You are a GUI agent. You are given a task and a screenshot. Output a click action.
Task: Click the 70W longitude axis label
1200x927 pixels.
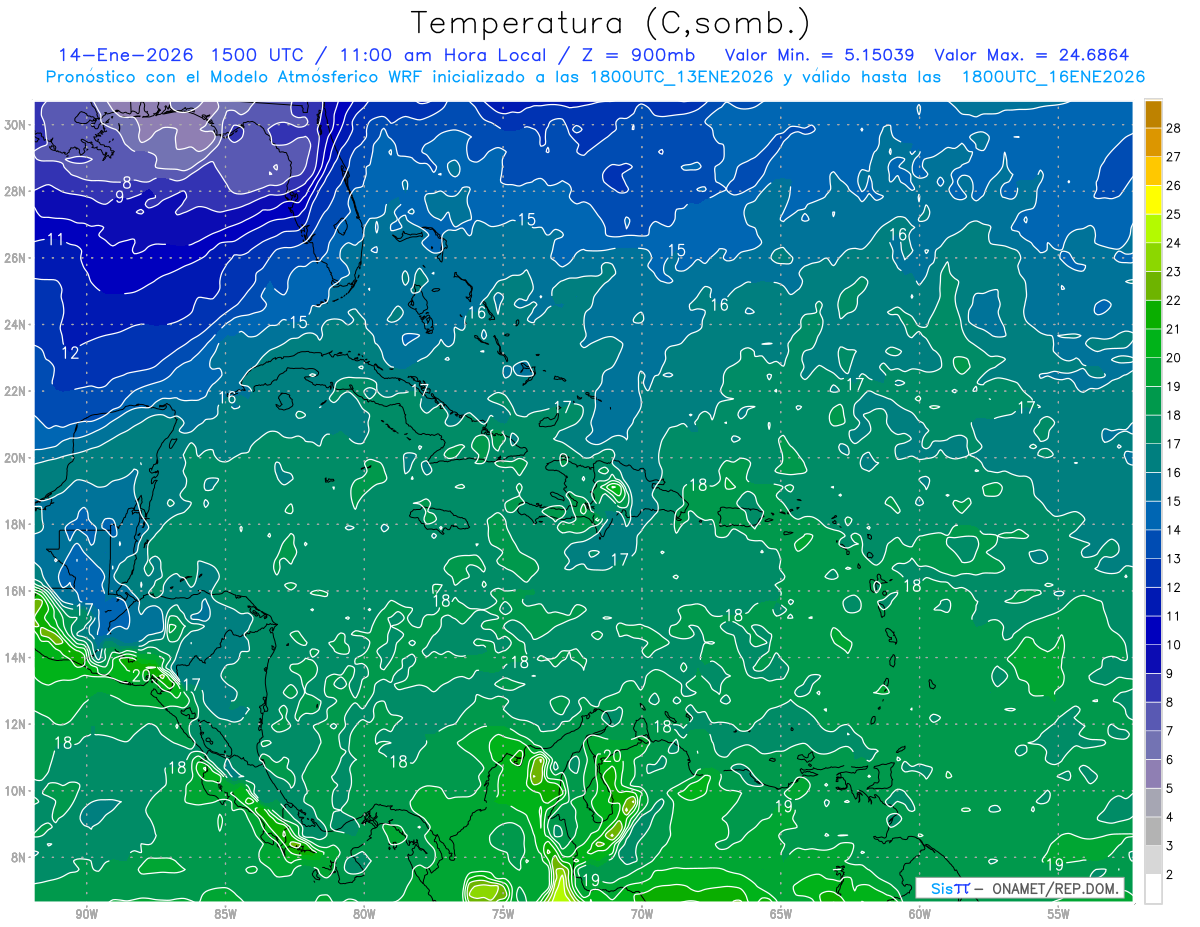[x=642, y=914]
